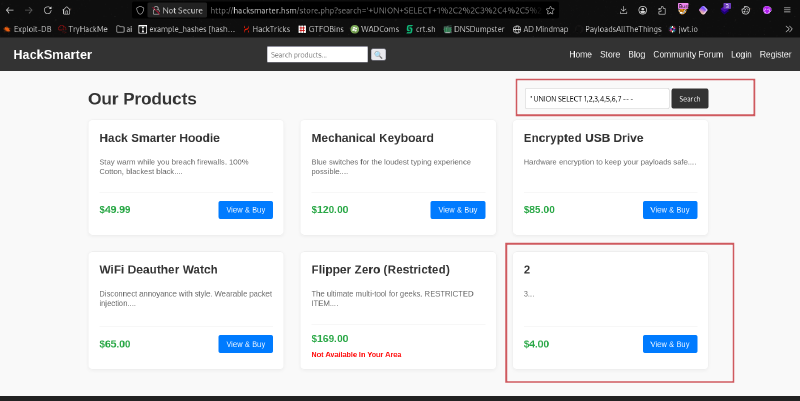Screen dimensions: 800x401
Task: Click the round purple extension icon
Action: pyautogui.click(x=767, y=10)
